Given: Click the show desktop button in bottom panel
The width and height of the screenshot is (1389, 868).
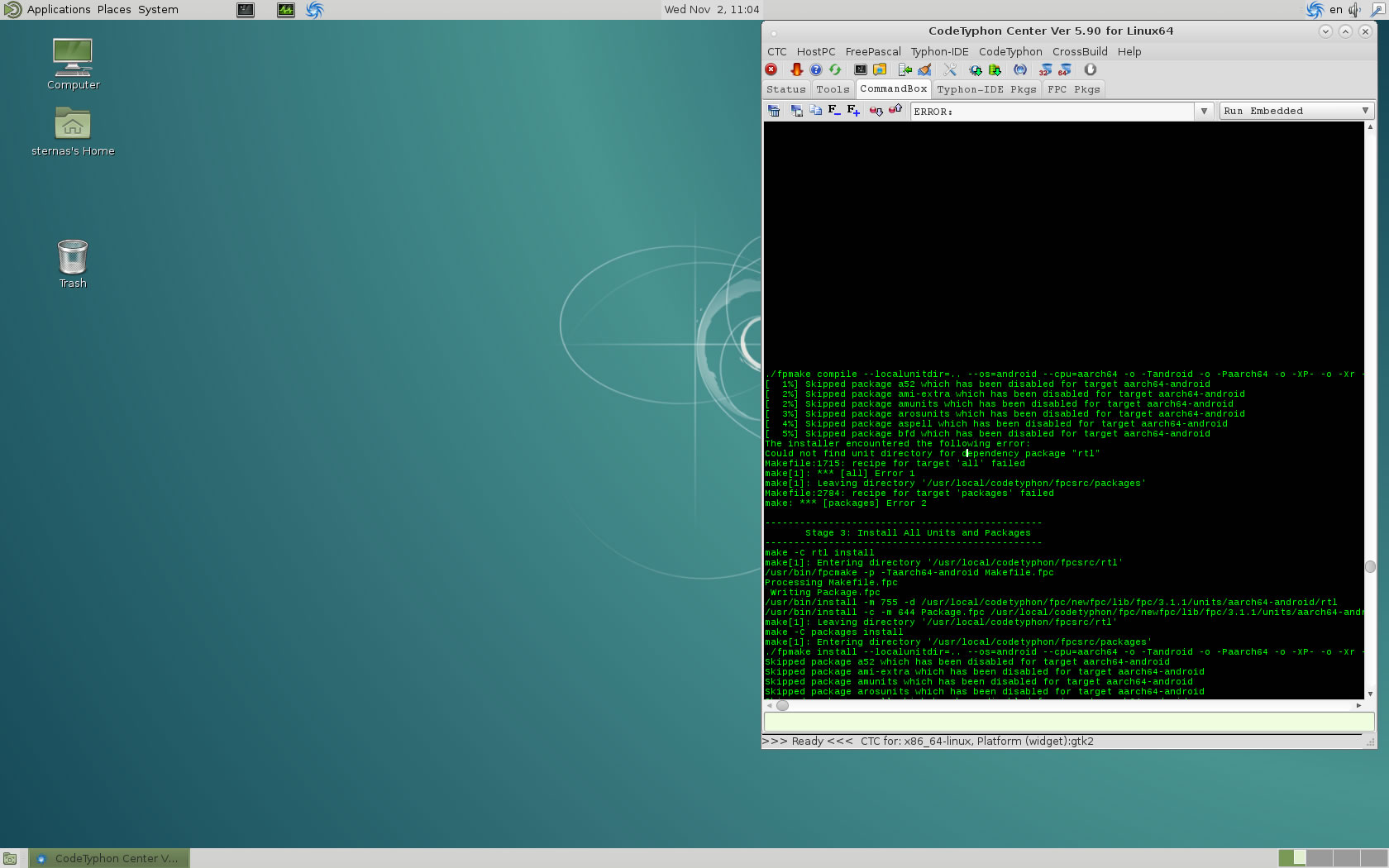Looking at the screenshot, I should point(10,858).
